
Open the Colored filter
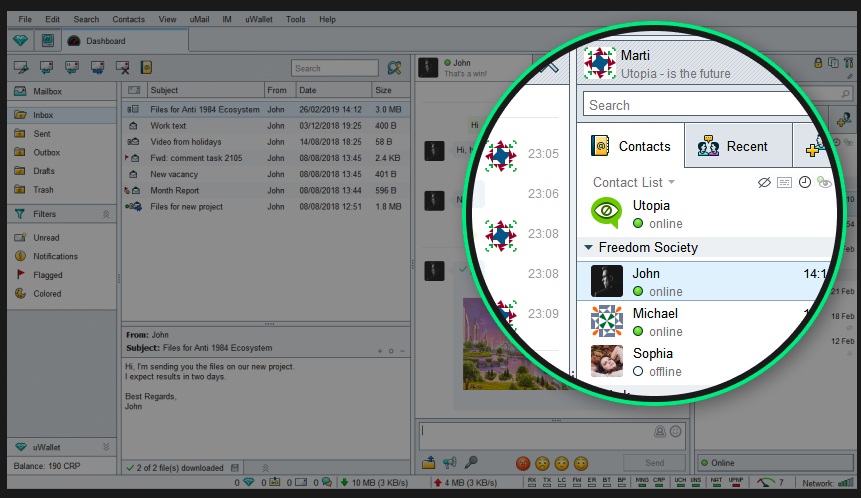pyautogui.click(x=47, y=293)
